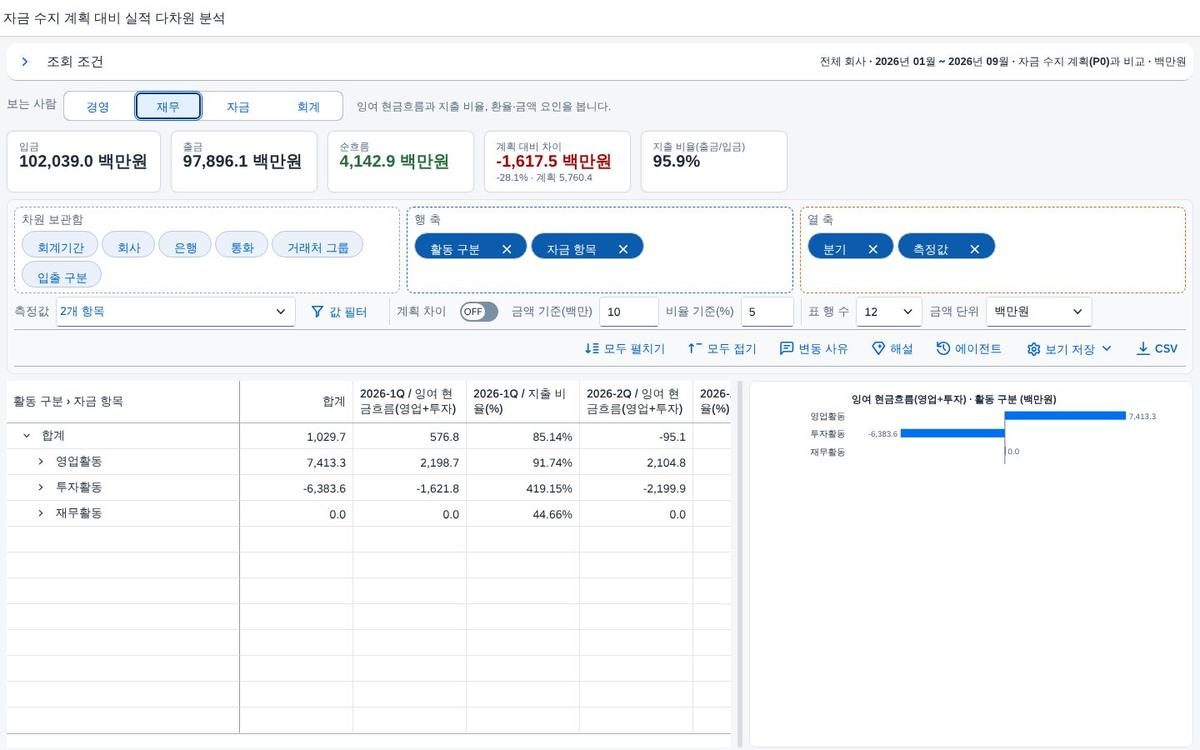Select the 회계기간 dimension chip

click(x=60, y=246)
